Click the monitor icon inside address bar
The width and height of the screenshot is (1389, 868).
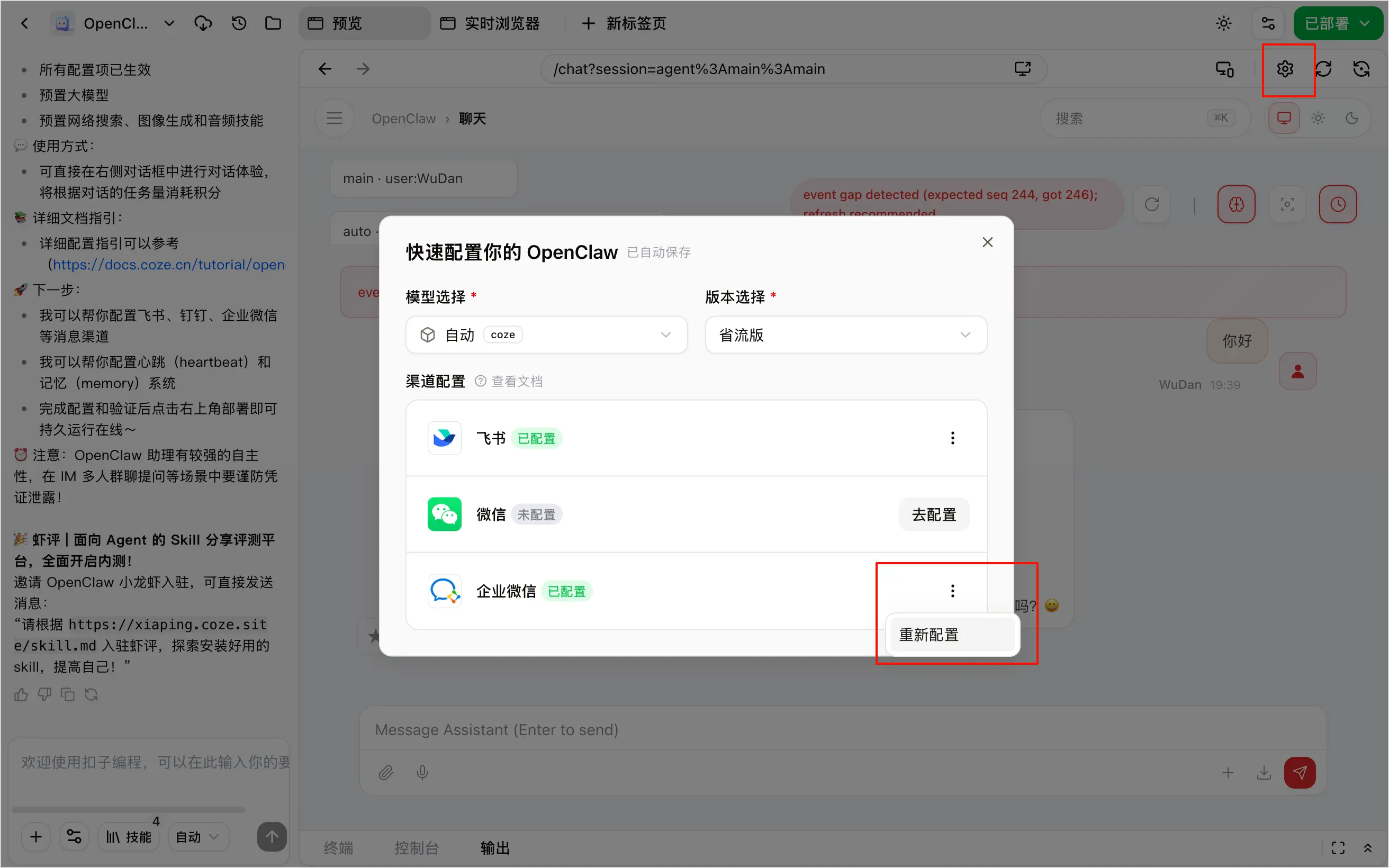tap(1022, 69)
